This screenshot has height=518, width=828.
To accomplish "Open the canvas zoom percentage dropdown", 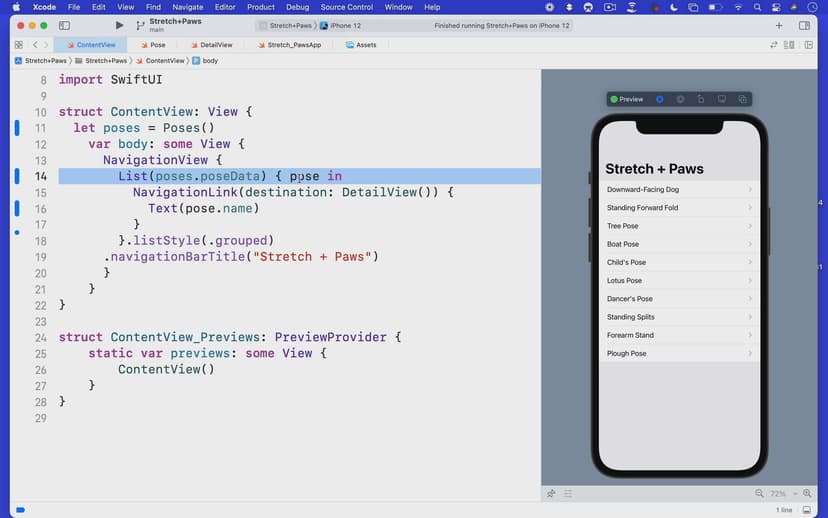I will pos(780,494).
